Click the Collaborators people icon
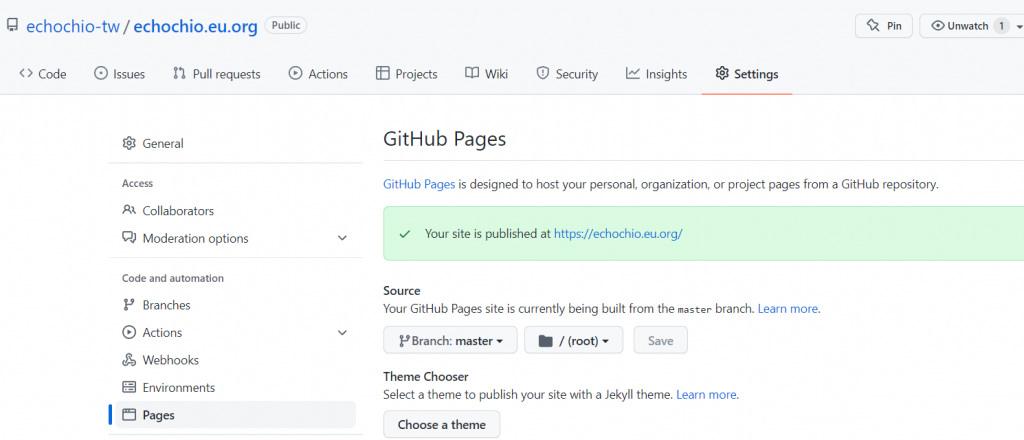This screenshot has width=1024, height=440. point(129,211)
